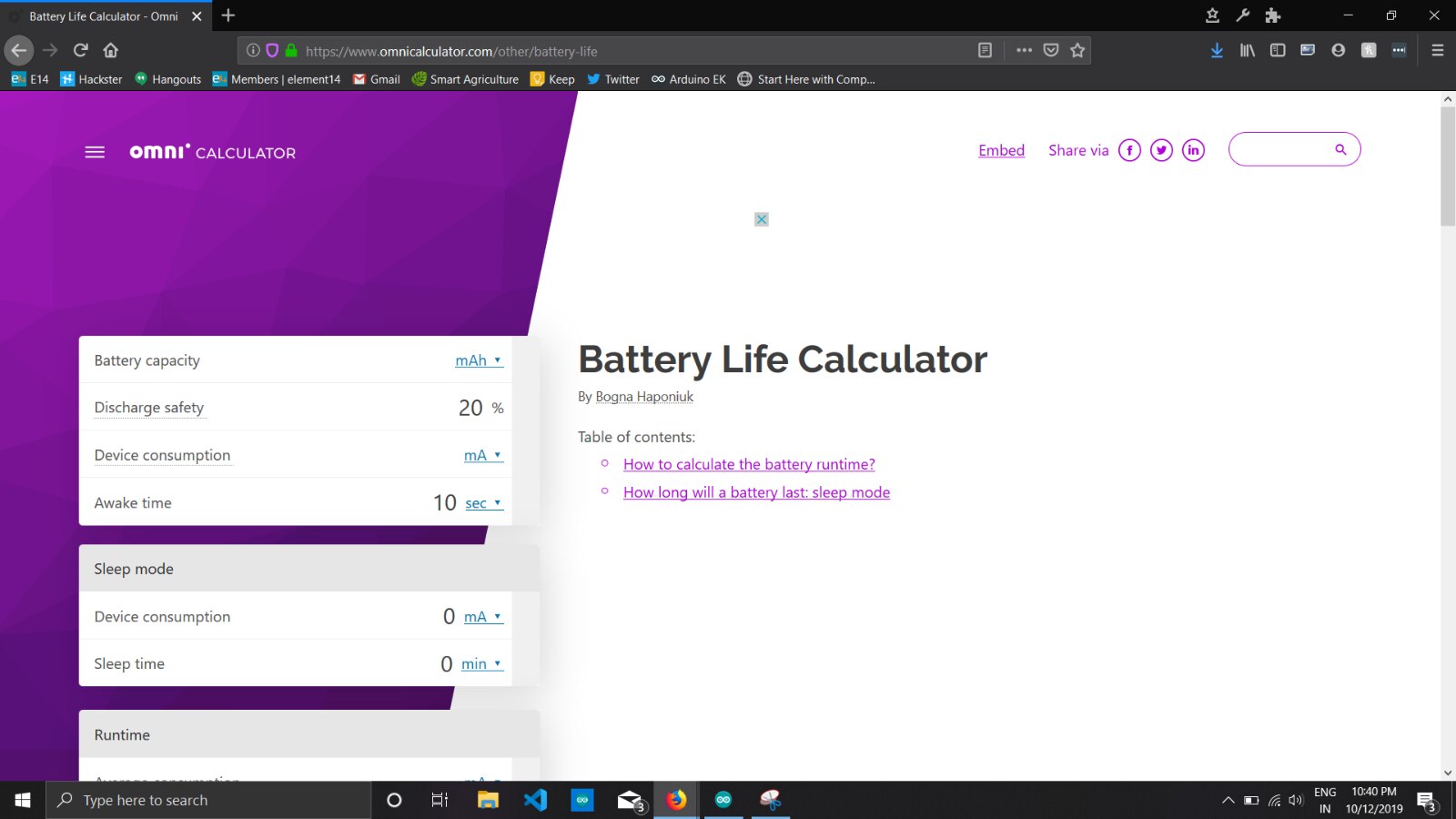
Task: Reload the current page
Action: tap(81, 51)
